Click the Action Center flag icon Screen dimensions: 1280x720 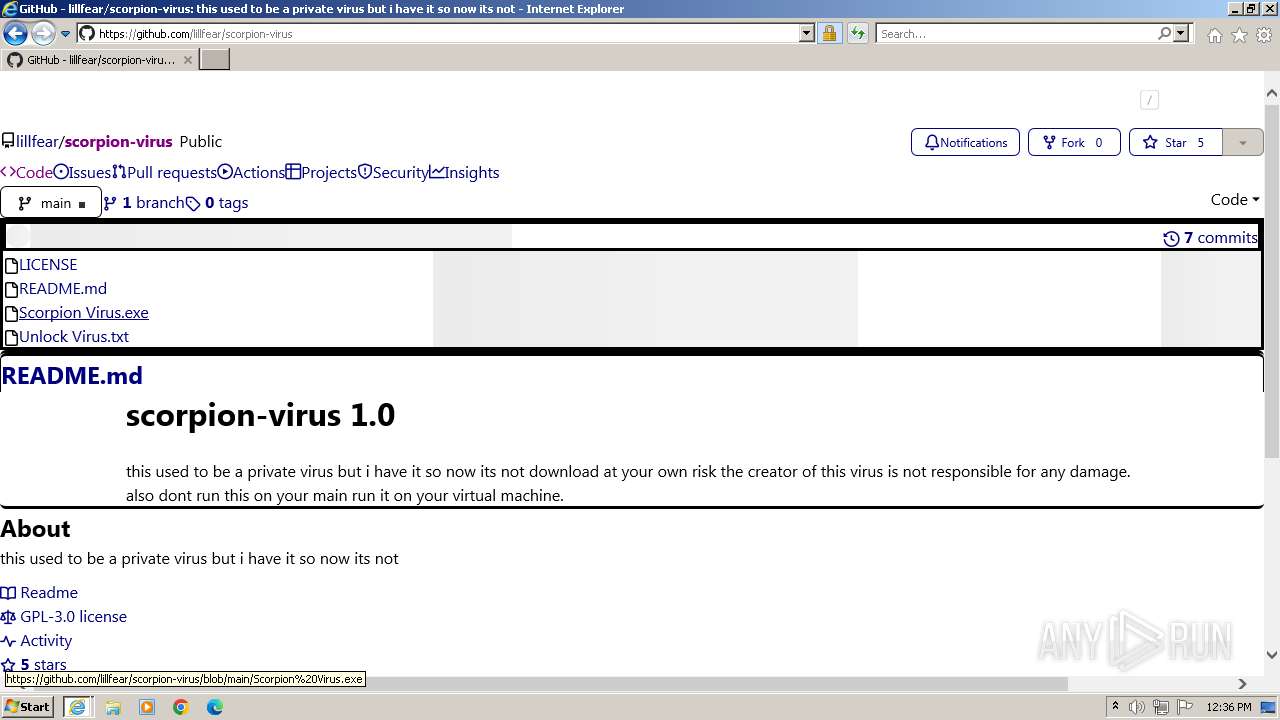pos(1184,707)
